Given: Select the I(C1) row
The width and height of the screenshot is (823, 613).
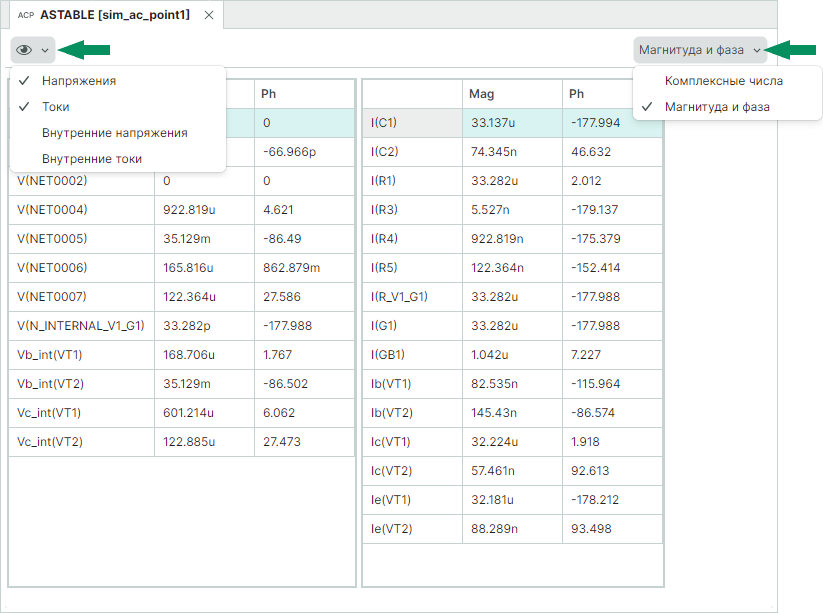Looking at the screenshot, I should pyautogui.click(x=384, y=123).
